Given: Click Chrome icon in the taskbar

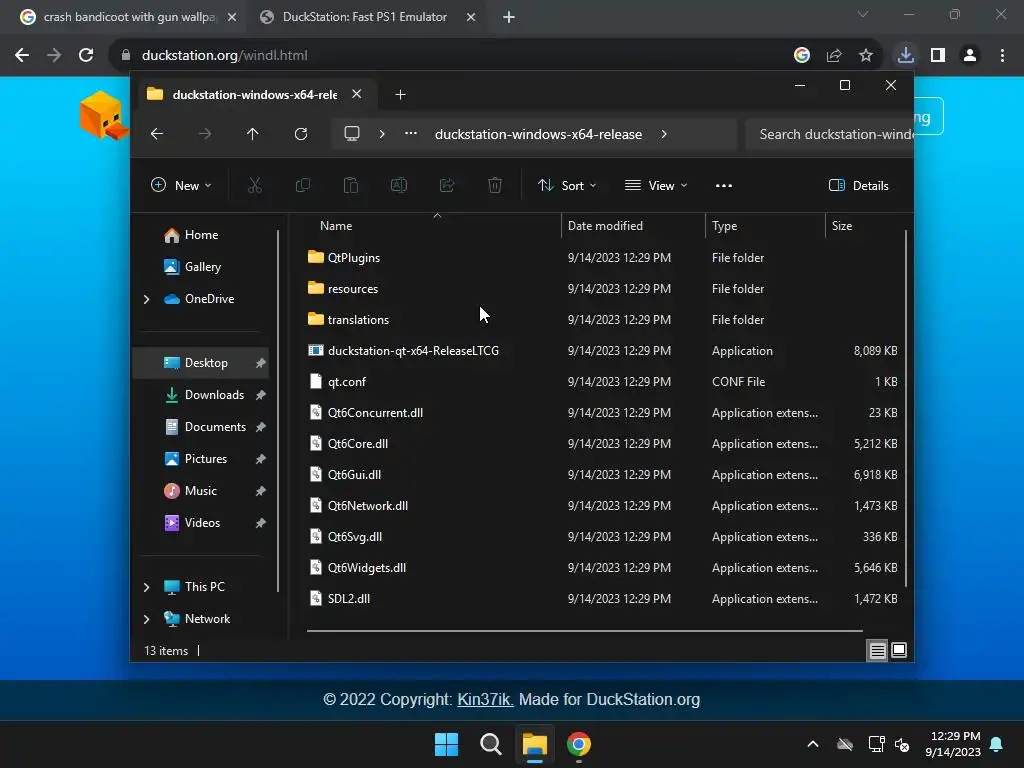Looking at the screenshot, I should (x=579, y=744).
